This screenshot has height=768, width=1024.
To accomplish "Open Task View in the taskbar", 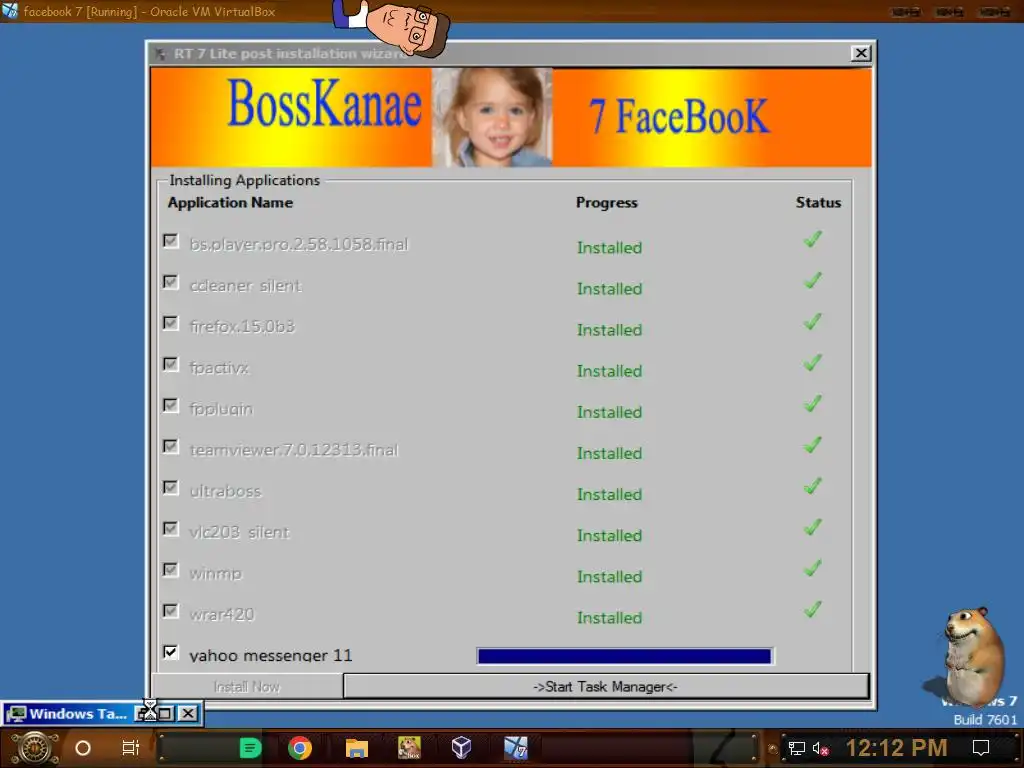I will [x=131, y=748].
